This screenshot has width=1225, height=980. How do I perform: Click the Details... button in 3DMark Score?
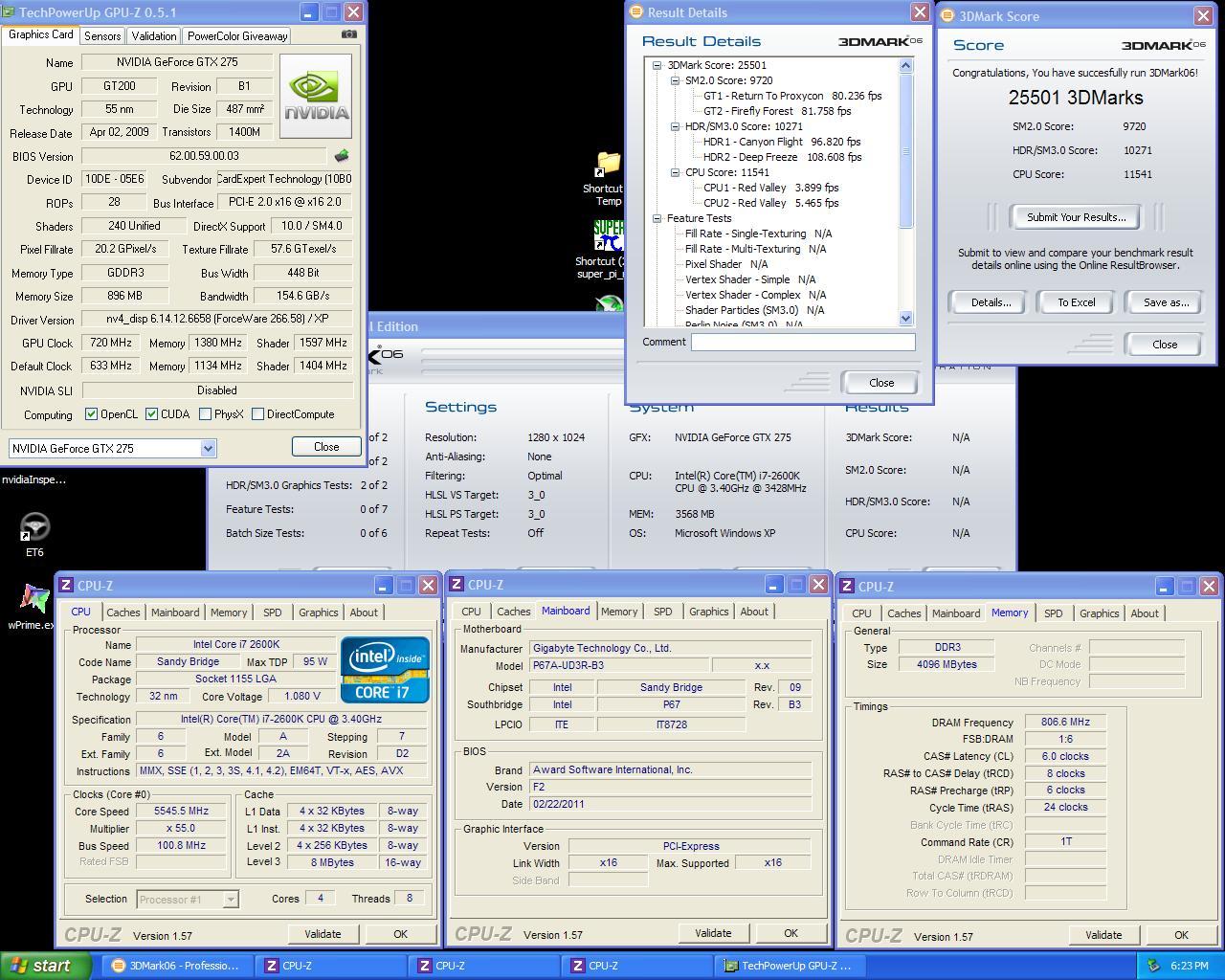[991, 302]
